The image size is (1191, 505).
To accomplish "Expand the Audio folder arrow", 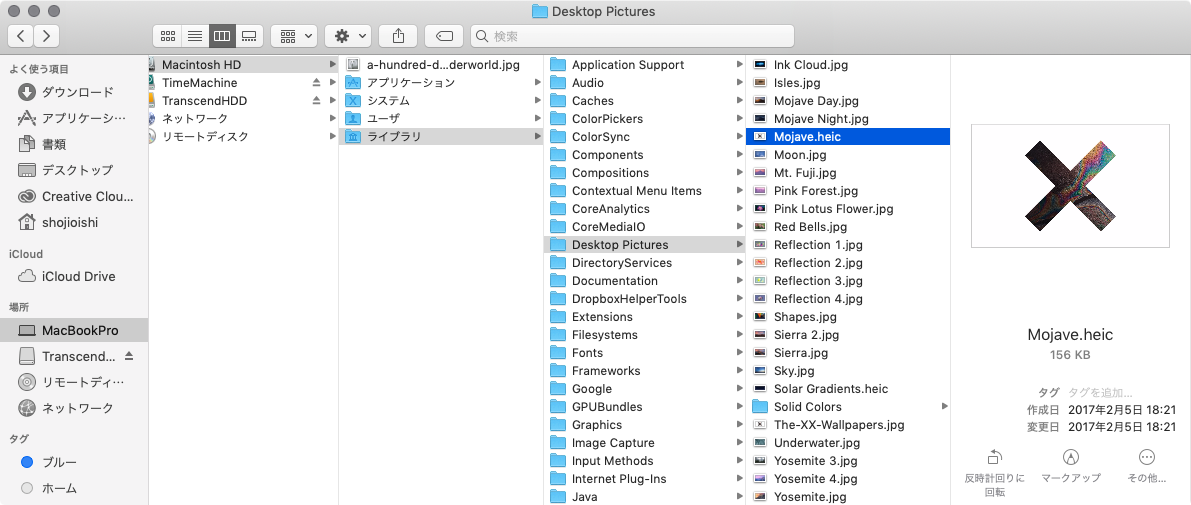I will click(740, 83).
